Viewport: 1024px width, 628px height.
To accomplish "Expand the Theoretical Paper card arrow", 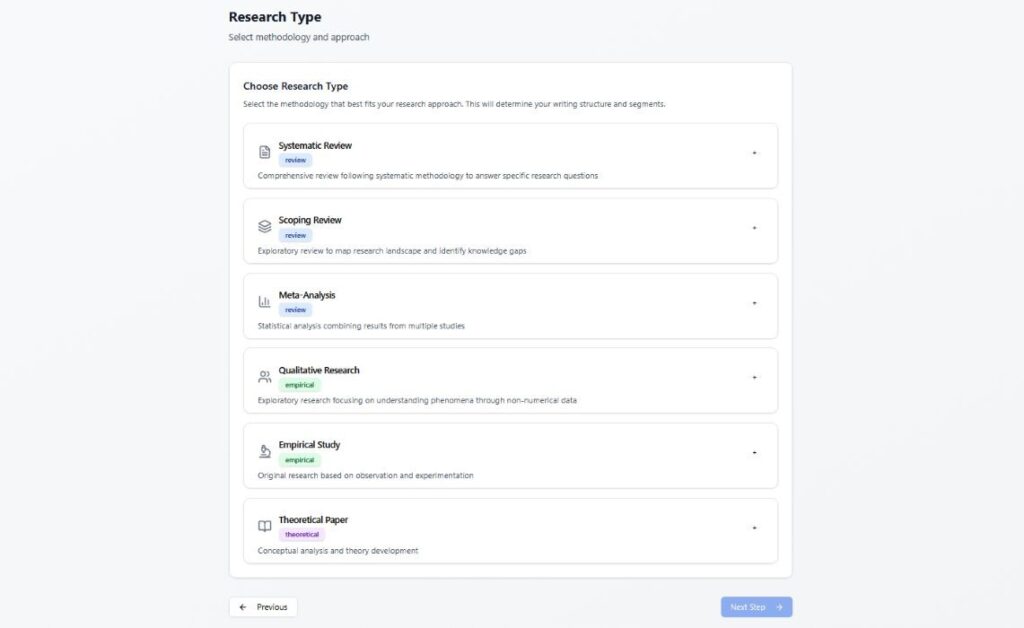I will click(754, 528).
